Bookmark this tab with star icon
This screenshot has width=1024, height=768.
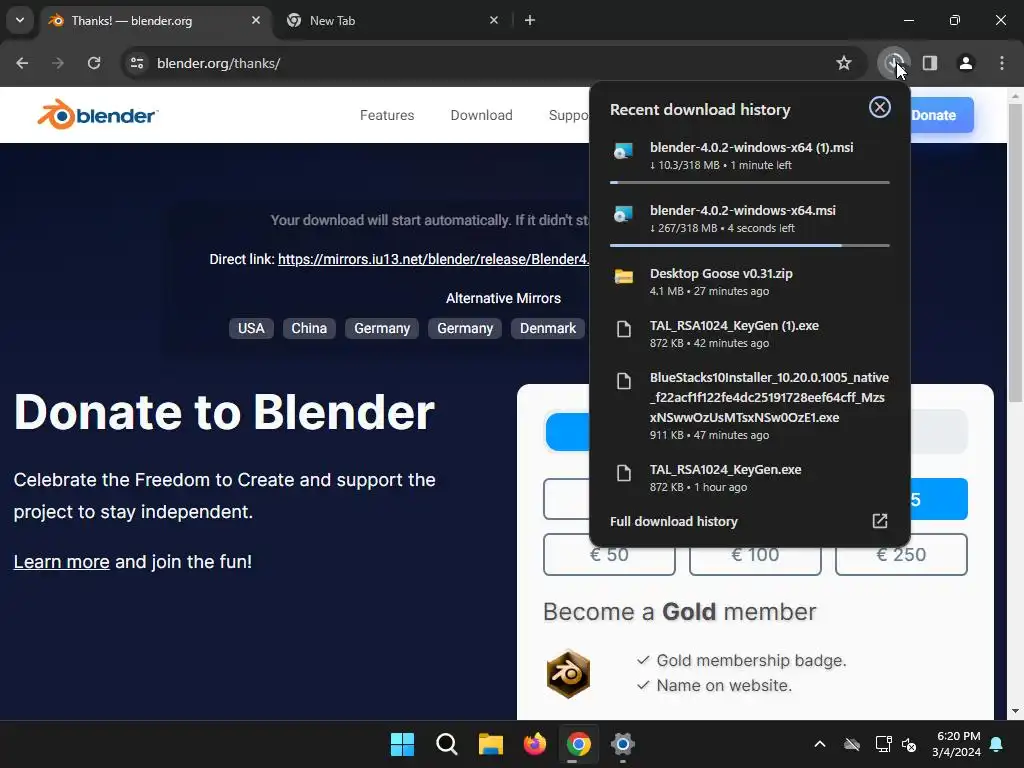pos(843,63)
